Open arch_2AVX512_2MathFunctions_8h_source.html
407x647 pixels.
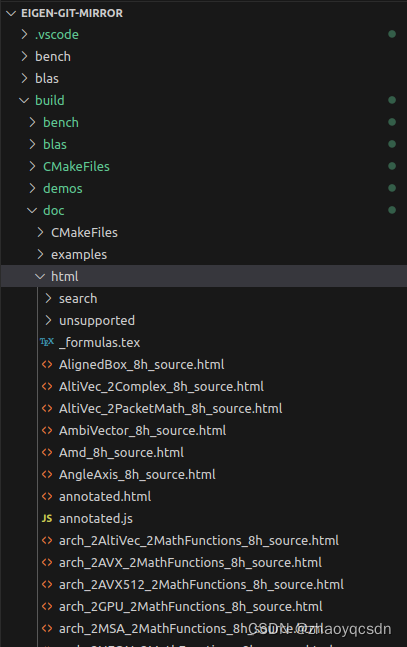[x=201, y=585]
